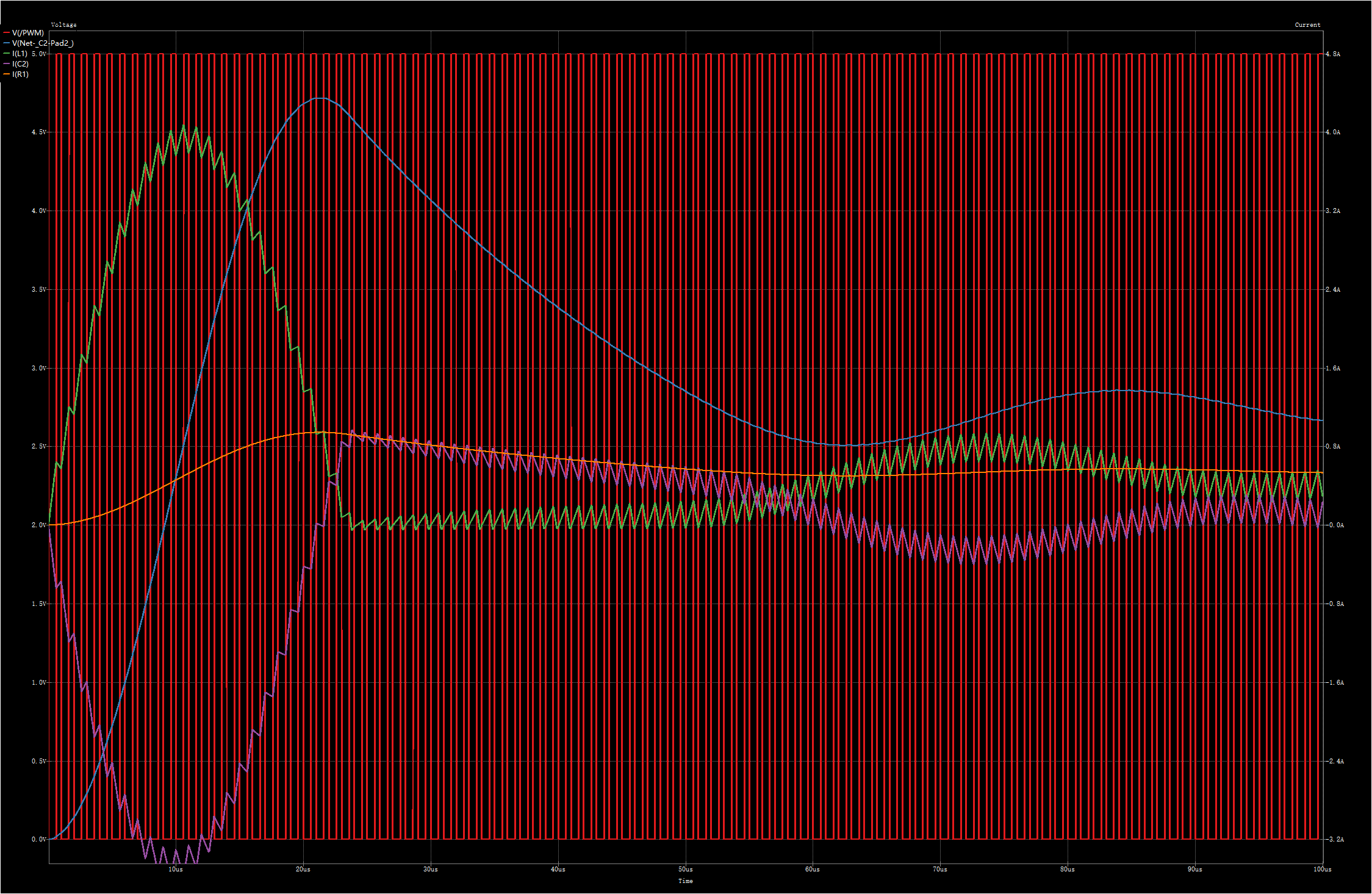Click the V(/PWM) legend entry
The width and height of the screenshot is (1372, 894).
pos(27,33)
